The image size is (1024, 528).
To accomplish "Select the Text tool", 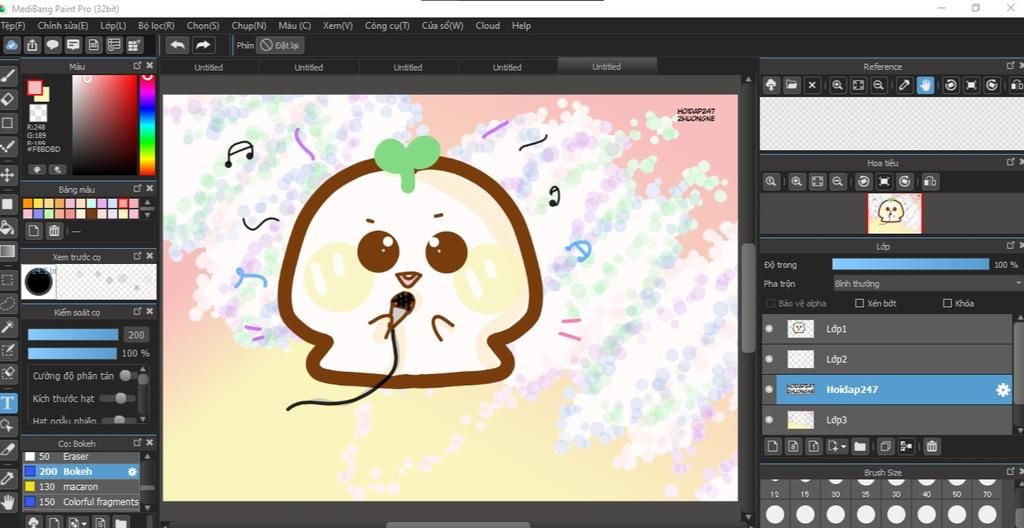I will point(7,403).
